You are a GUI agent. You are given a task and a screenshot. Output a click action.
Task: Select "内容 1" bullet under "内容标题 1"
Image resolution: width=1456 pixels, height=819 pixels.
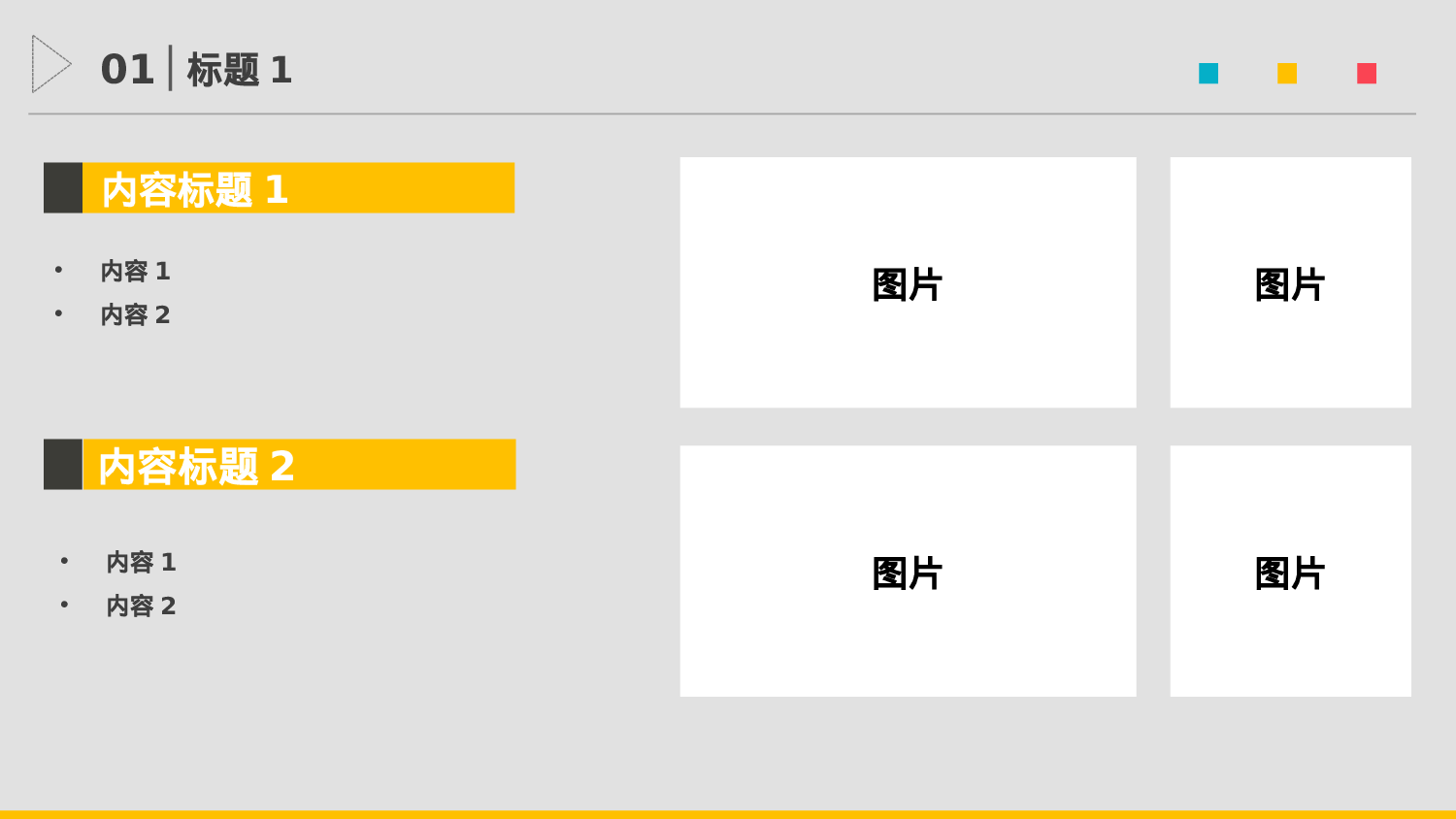[136, 272]
